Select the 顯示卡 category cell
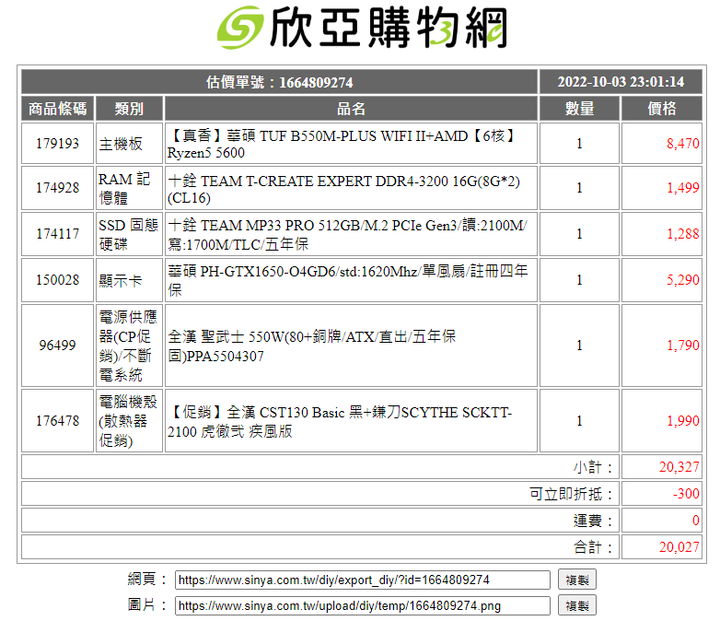Screen dimensions: 720x621 [129, 280]
